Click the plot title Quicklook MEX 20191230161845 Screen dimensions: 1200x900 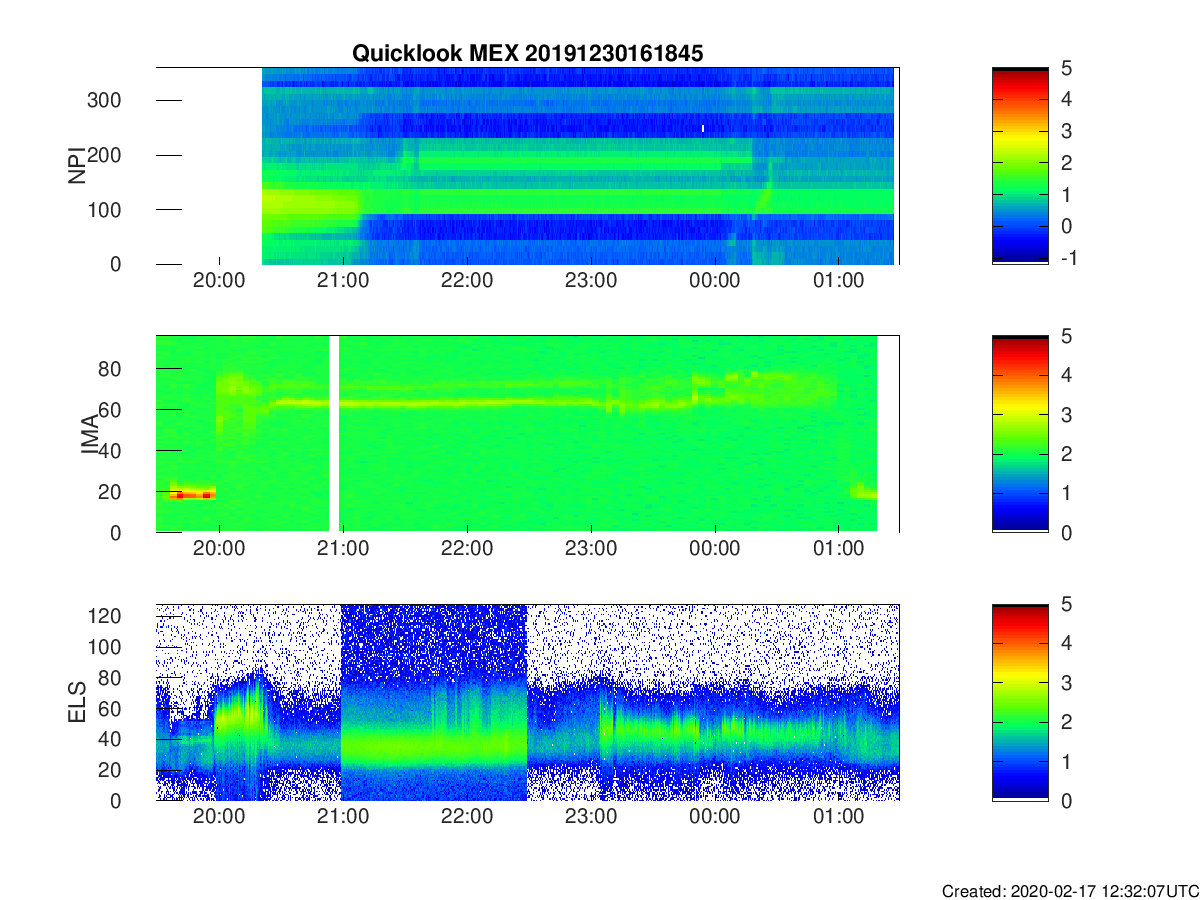(527, 54)
